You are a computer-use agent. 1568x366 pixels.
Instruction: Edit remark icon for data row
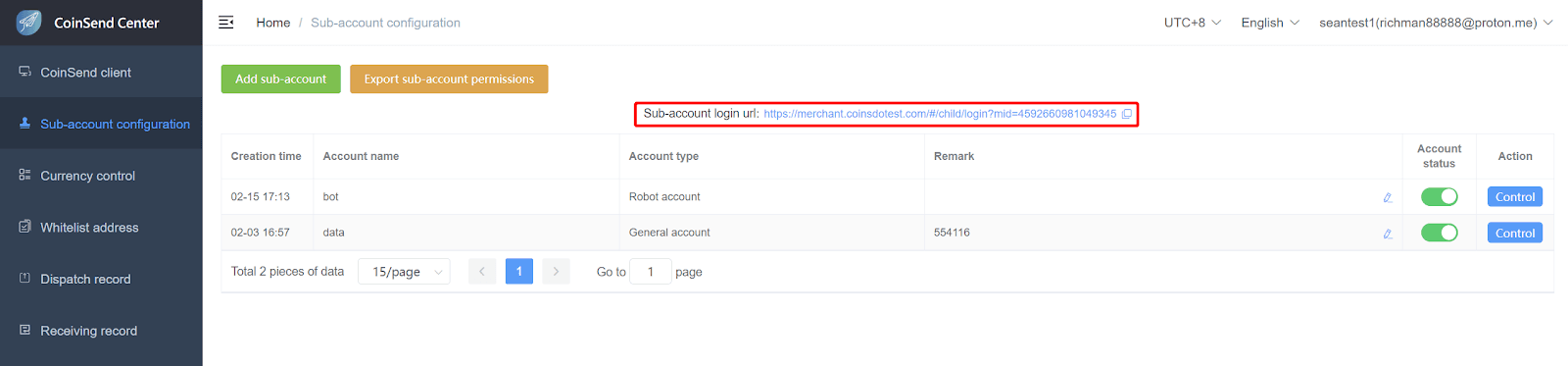1388,234
